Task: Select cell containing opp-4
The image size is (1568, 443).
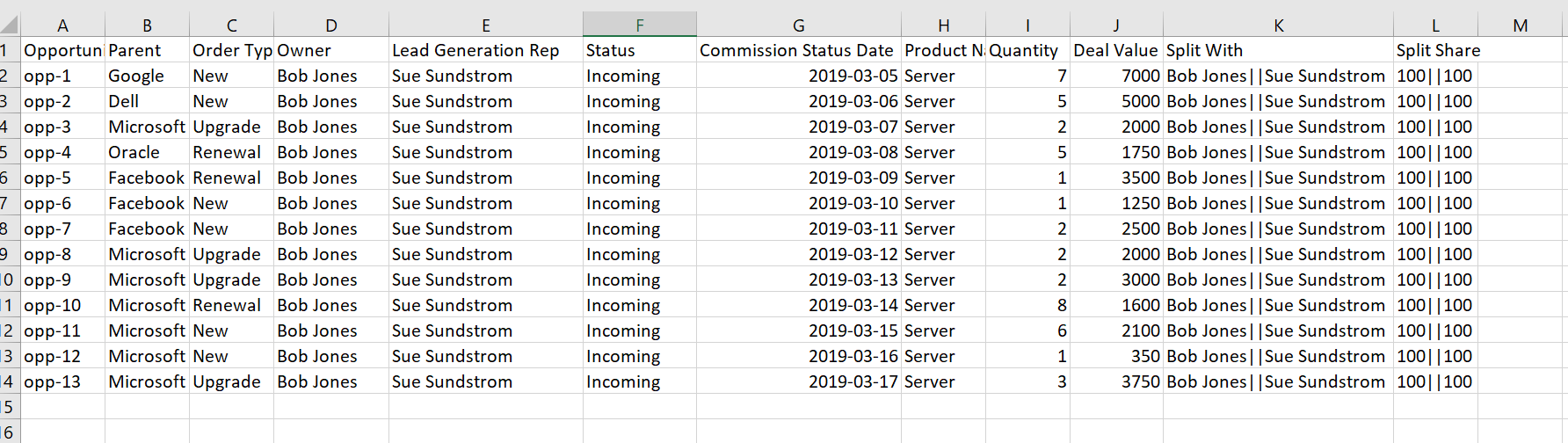Action: tap(62, 152)
